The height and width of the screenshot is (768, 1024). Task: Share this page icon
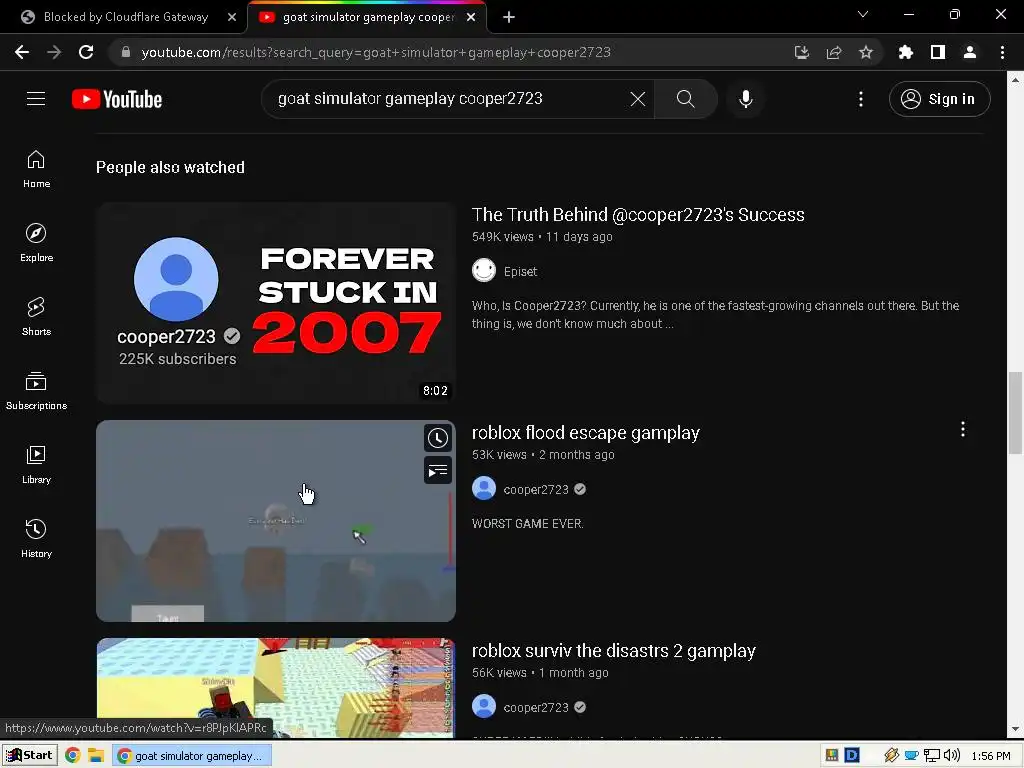click(x=834, y=52)
